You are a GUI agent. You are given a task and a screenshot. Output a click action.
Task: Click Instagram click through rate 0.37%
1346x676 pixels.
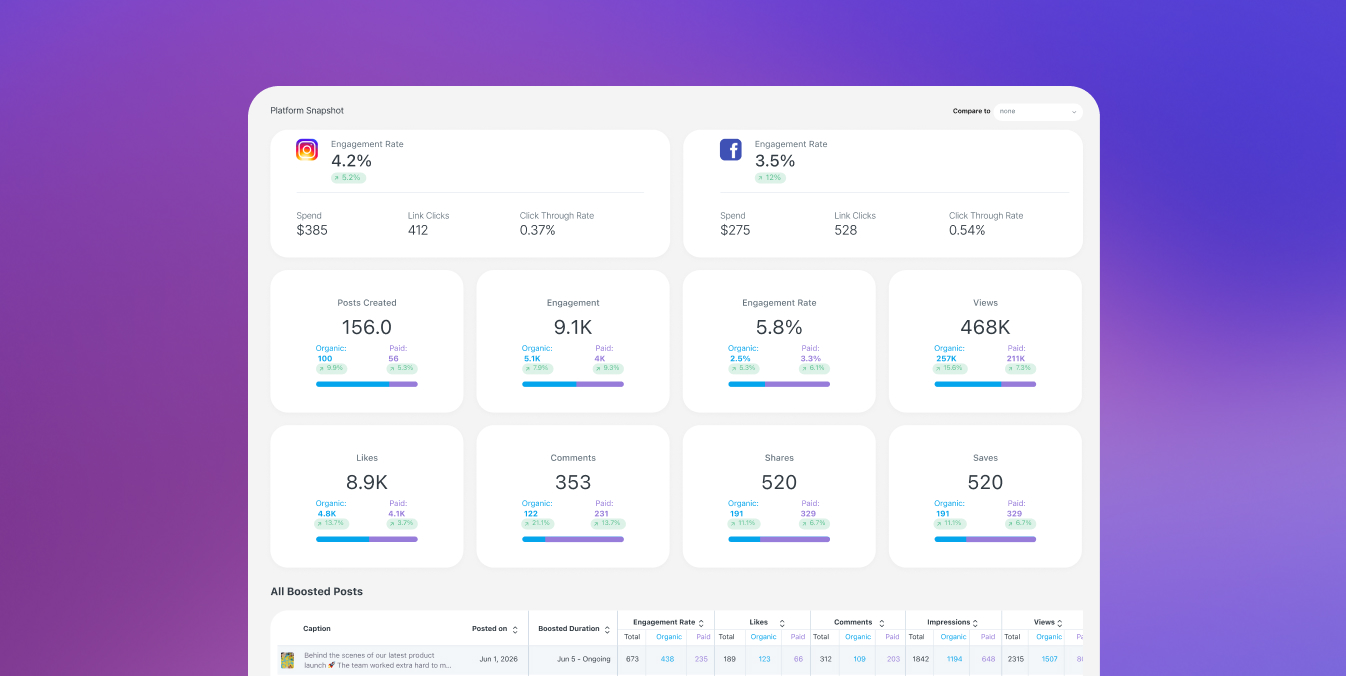tap(538, 231)
